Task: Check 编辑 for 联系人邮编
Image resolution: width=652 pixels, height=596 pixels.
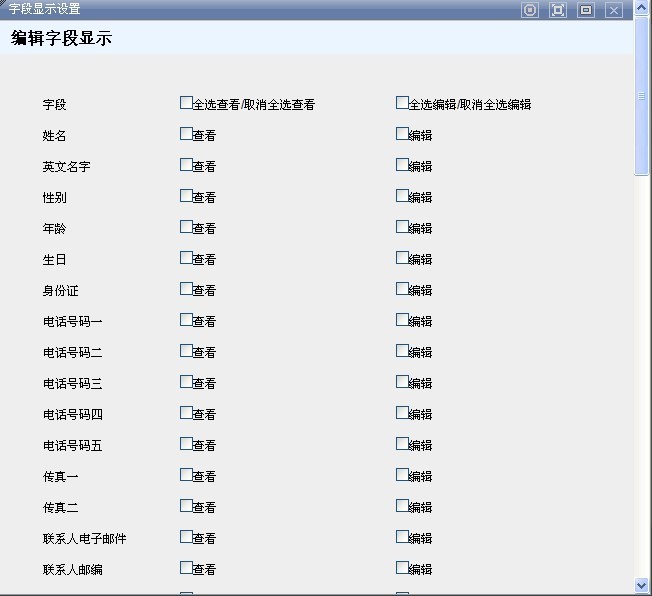Action: click(x=402, y=567)
